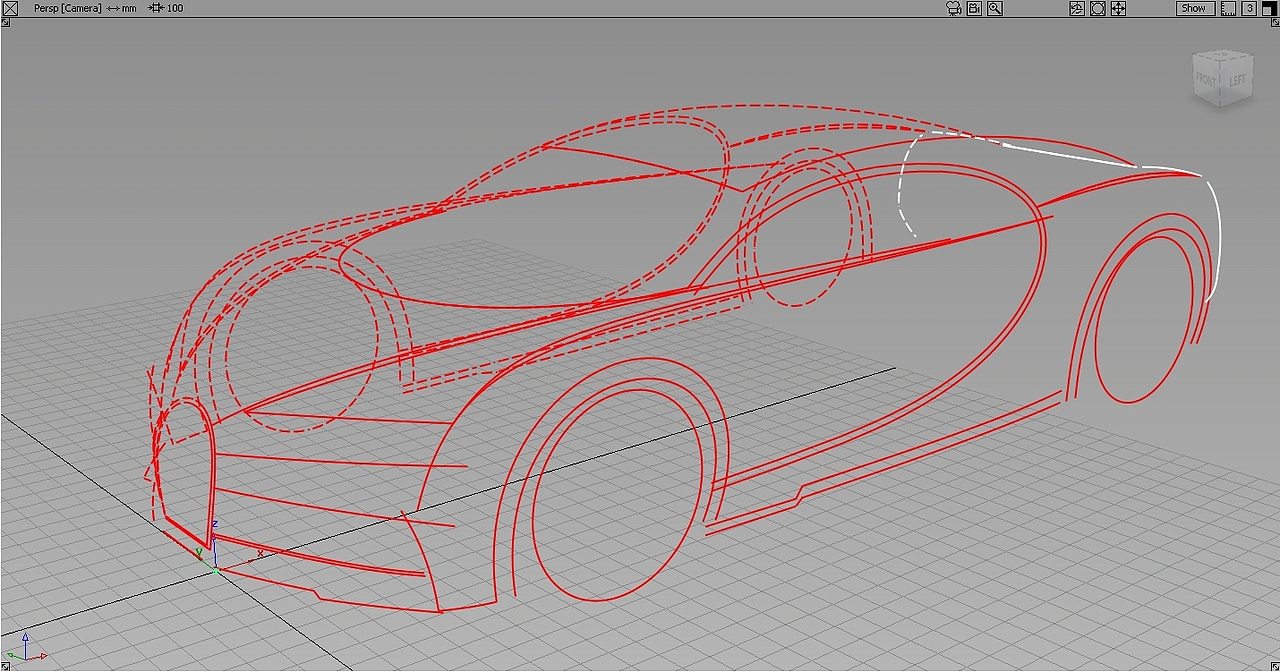Select the track/pan arrows icon
The image size is (1280, 672).
1118,8
